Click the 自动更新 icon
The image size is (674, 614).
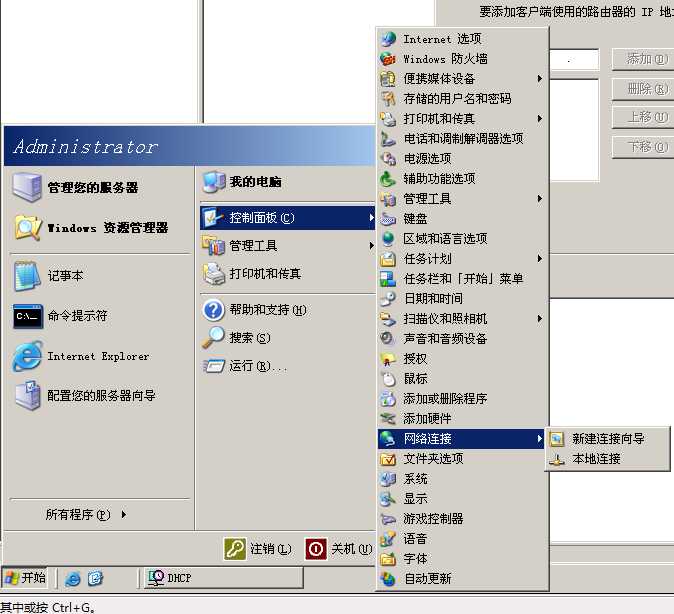click(x=388, y=579)
